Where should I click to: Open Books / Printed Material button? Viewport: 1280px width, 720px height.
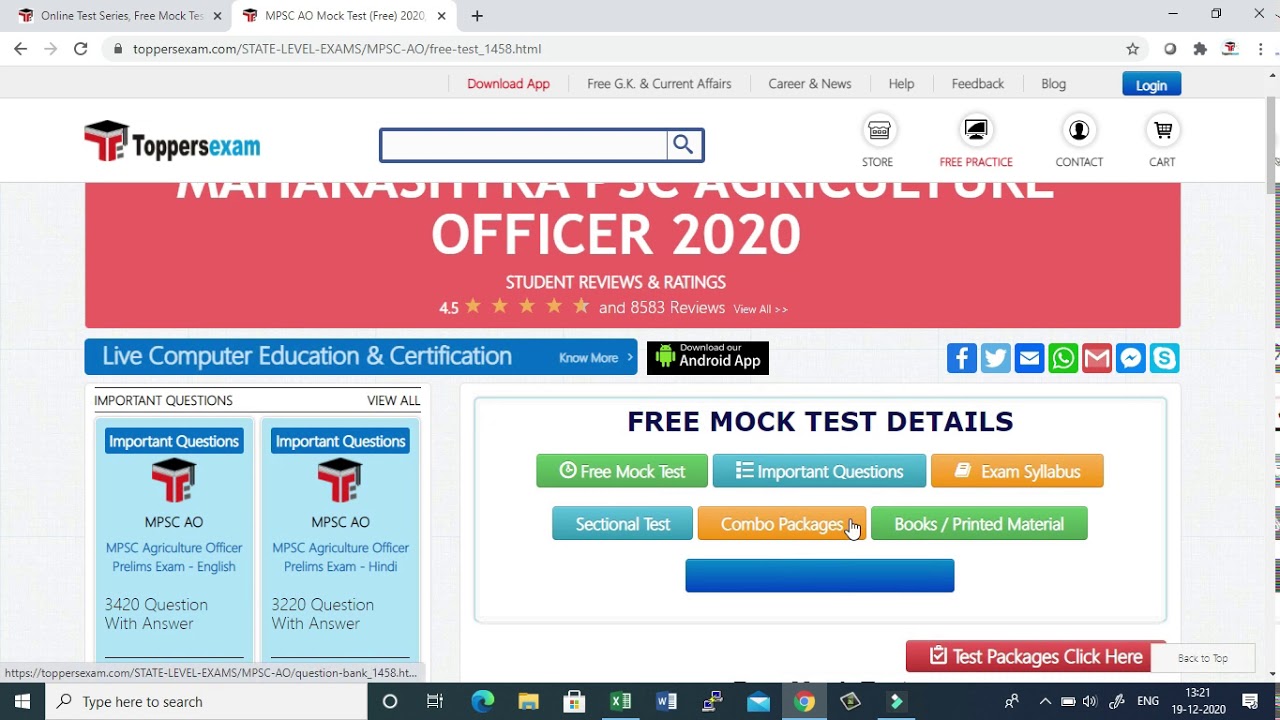coord(979,524)
